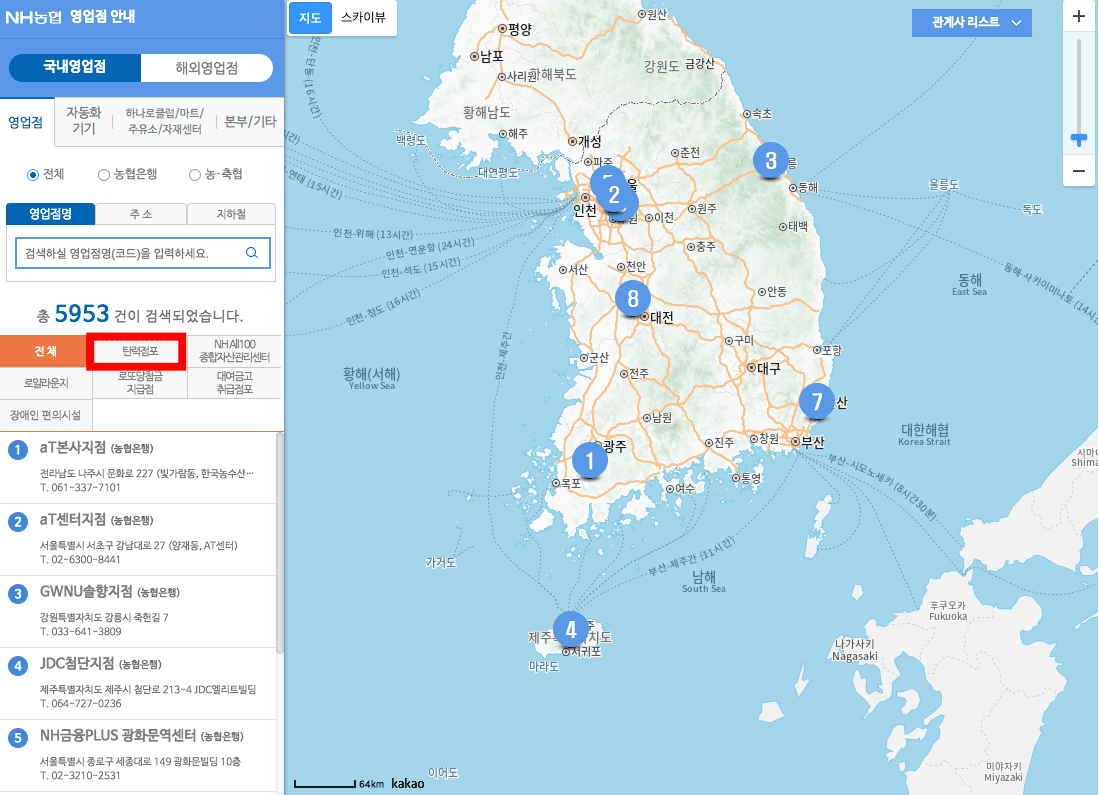Switch map to 지도 view
Viewport: 1099px width, 795px height.
click(x=310, y=18)
